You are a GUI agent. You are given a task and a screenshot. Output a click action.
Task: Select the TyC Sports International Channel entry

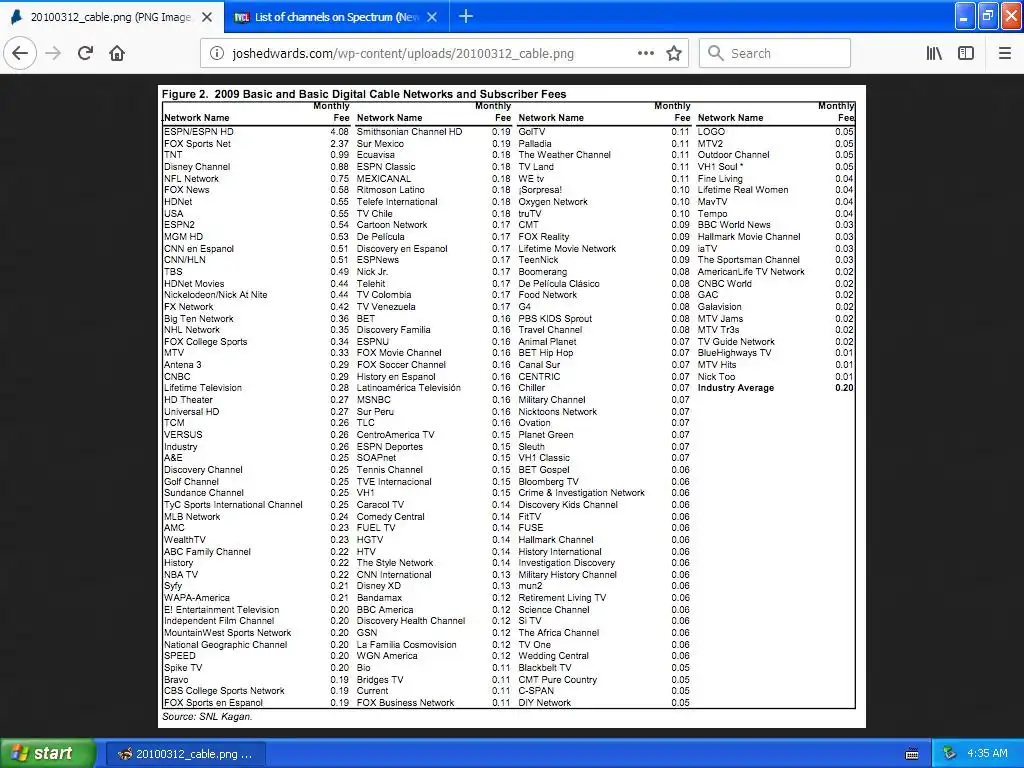click(233, 505)
